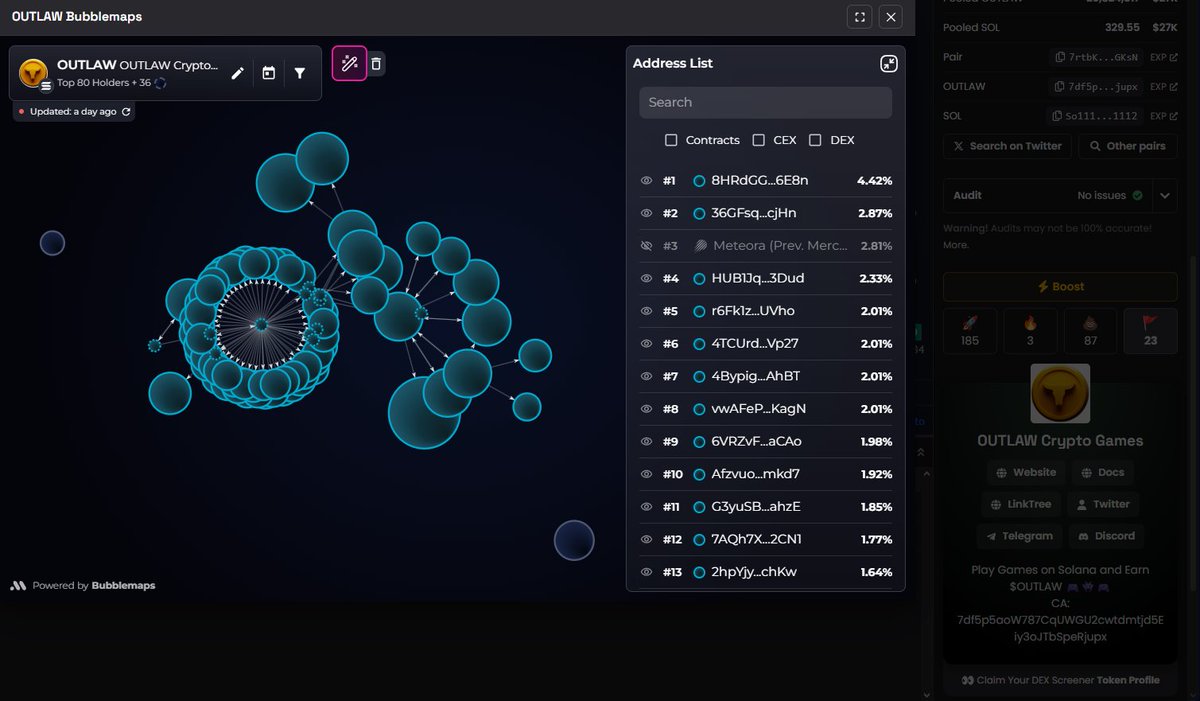Click the audit warning 'More.' link
The height and width of the screenshot is (701, 1200).
click(x=955, y=244)
